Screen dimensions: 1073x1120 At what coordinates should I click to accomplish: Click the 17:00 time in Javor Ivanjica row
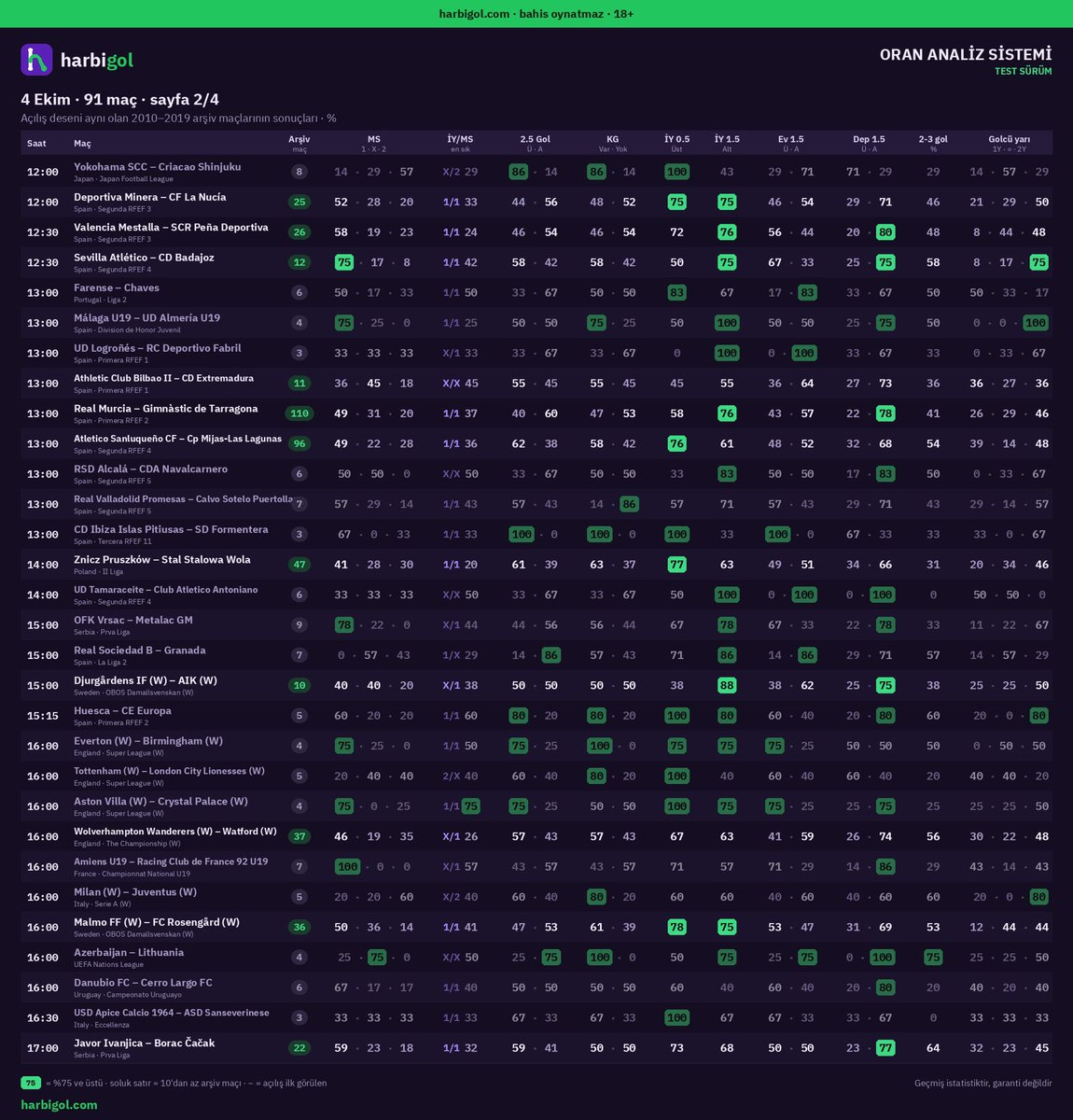[x=43, y=1048]
